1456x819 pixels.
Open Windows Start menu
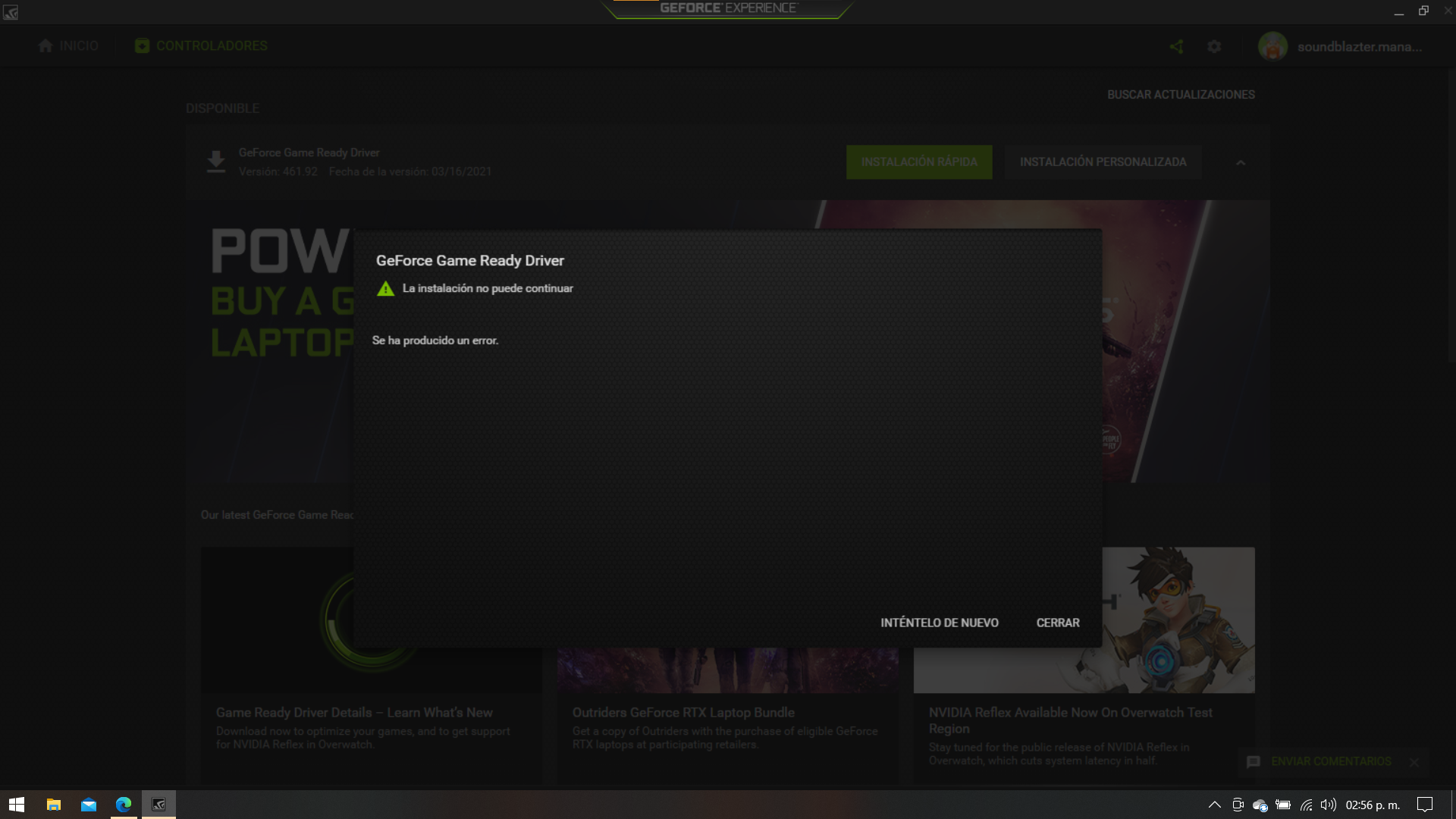(x=17, y=805)
